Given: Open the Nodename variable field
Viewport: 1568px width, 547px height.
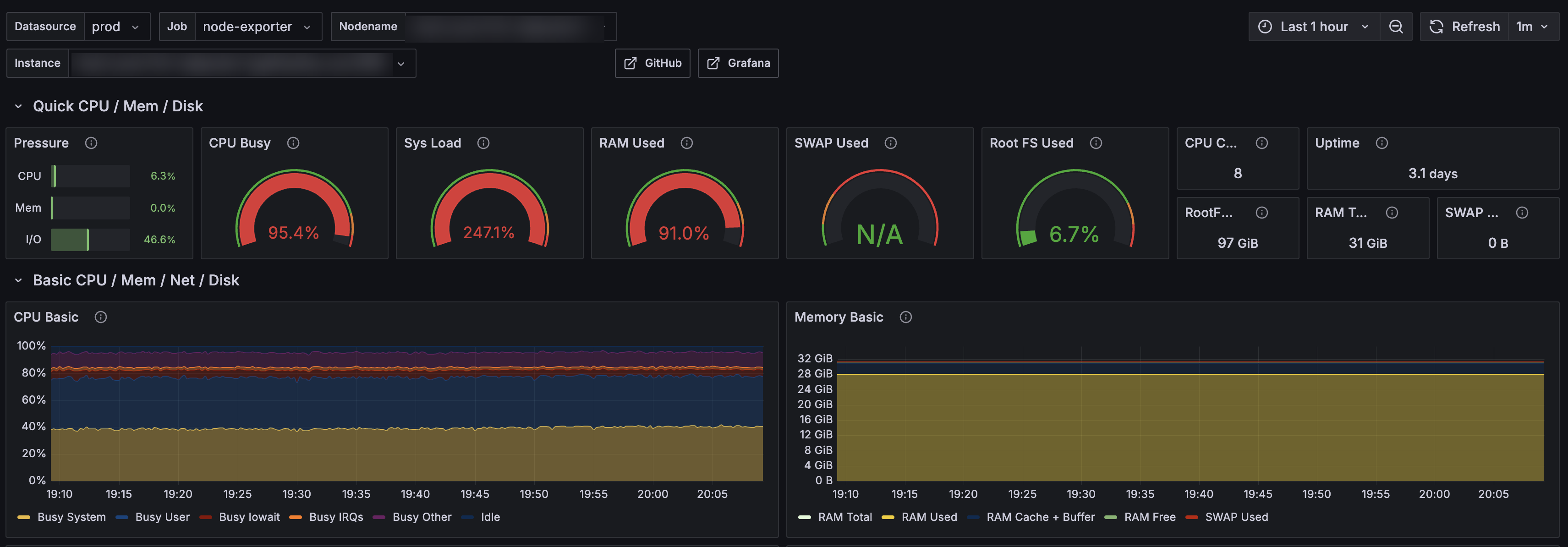Looking at the screenshot, I should pyautogui.click(x=510, y=27).
